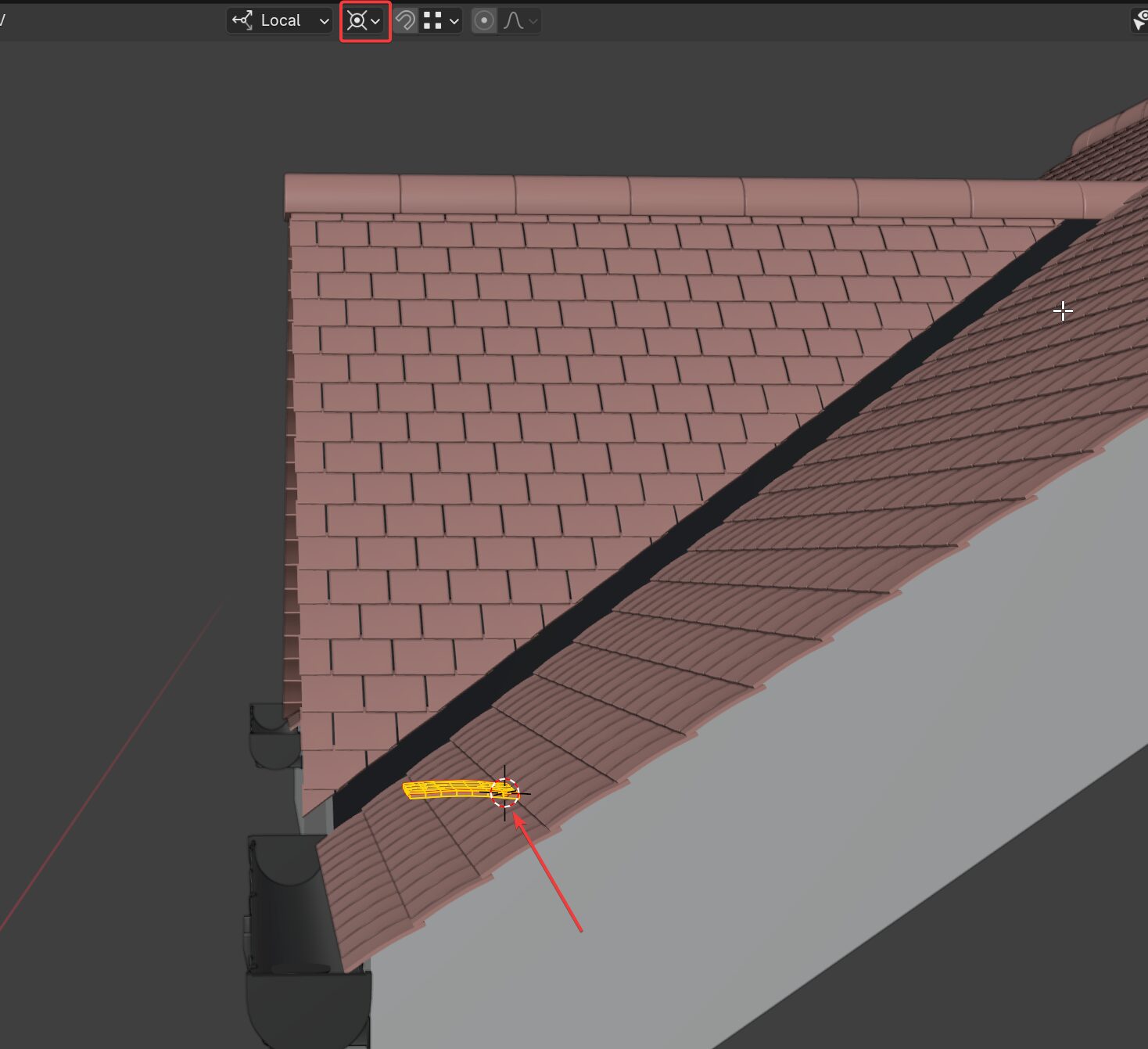Screen dimensions: 1148x1049
Task: Expand the pivot point dropdown chevron
Action: point(375,21)
